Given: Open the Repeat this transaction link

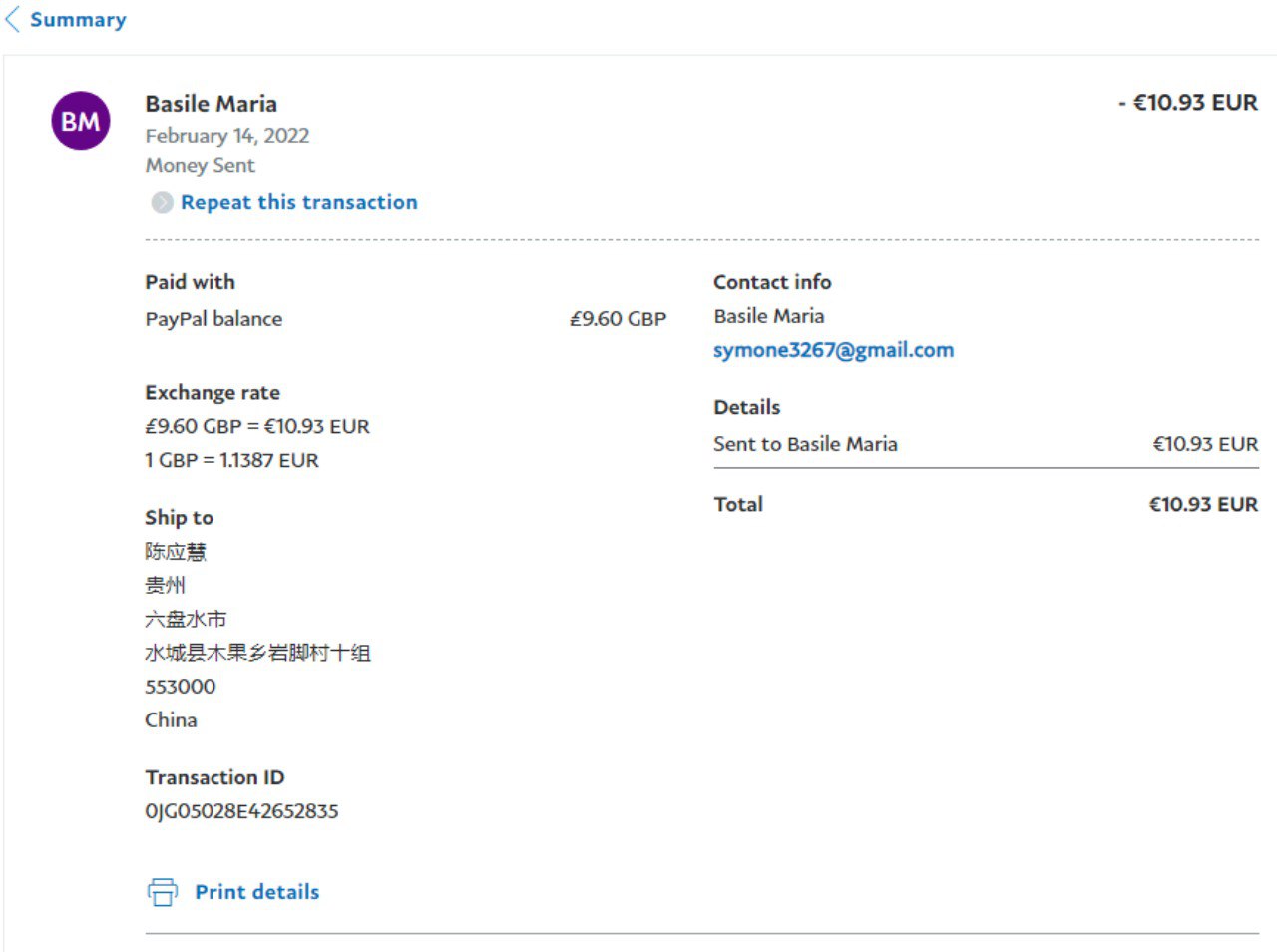Looking at the screenshot, I should click(298, 202).
